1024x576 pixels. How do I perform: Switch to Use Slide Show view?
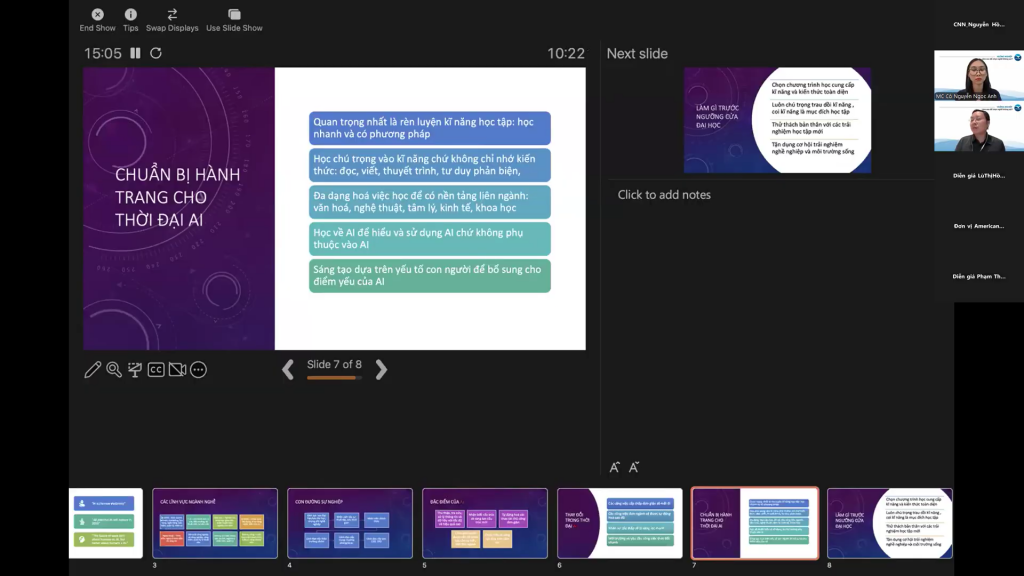(x=234, y=15)
